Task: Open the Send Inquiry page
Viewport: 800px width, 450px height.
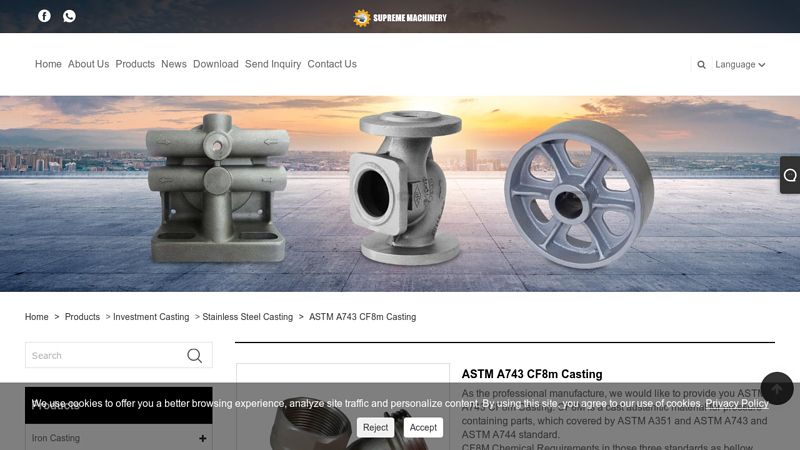Action: 273,64
